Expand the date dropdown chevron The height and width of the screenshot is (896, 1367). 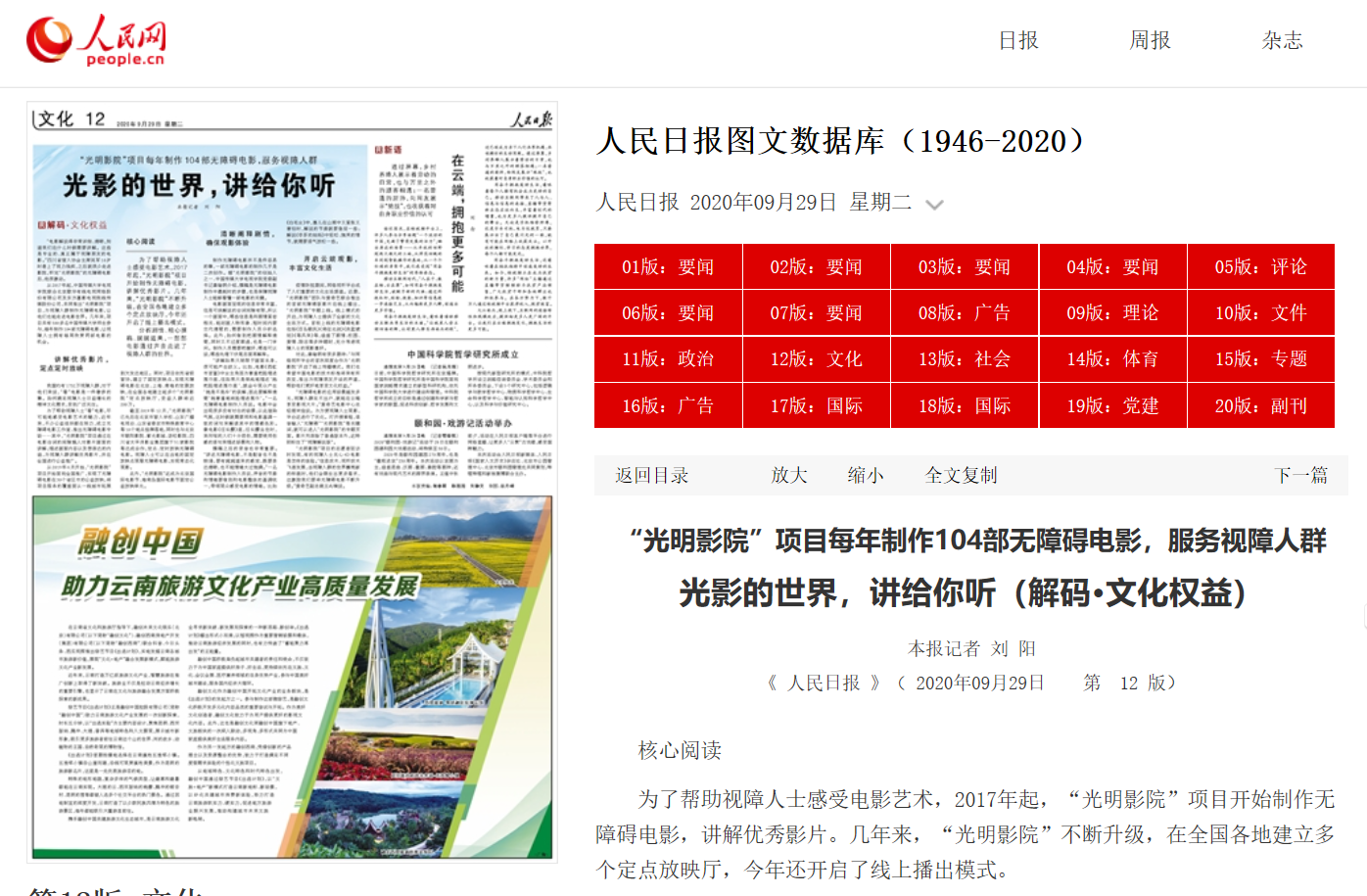934,205
